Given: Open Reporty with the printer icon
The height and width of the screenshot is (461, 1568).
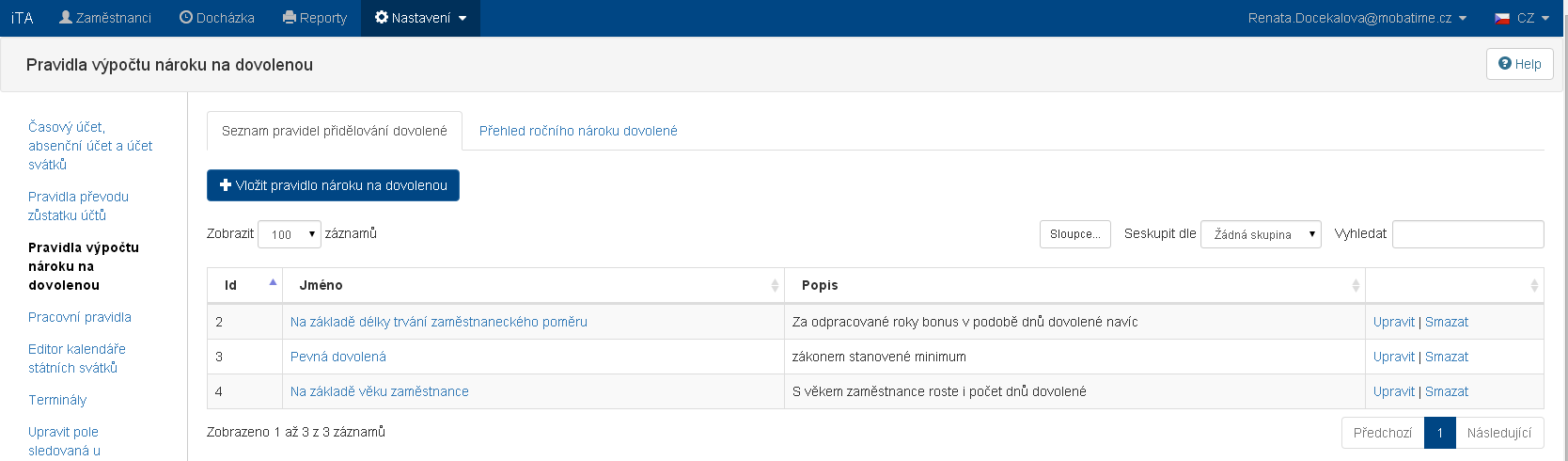Looking at the screenshot, I should pyautogui.click(x=315, y=18).
